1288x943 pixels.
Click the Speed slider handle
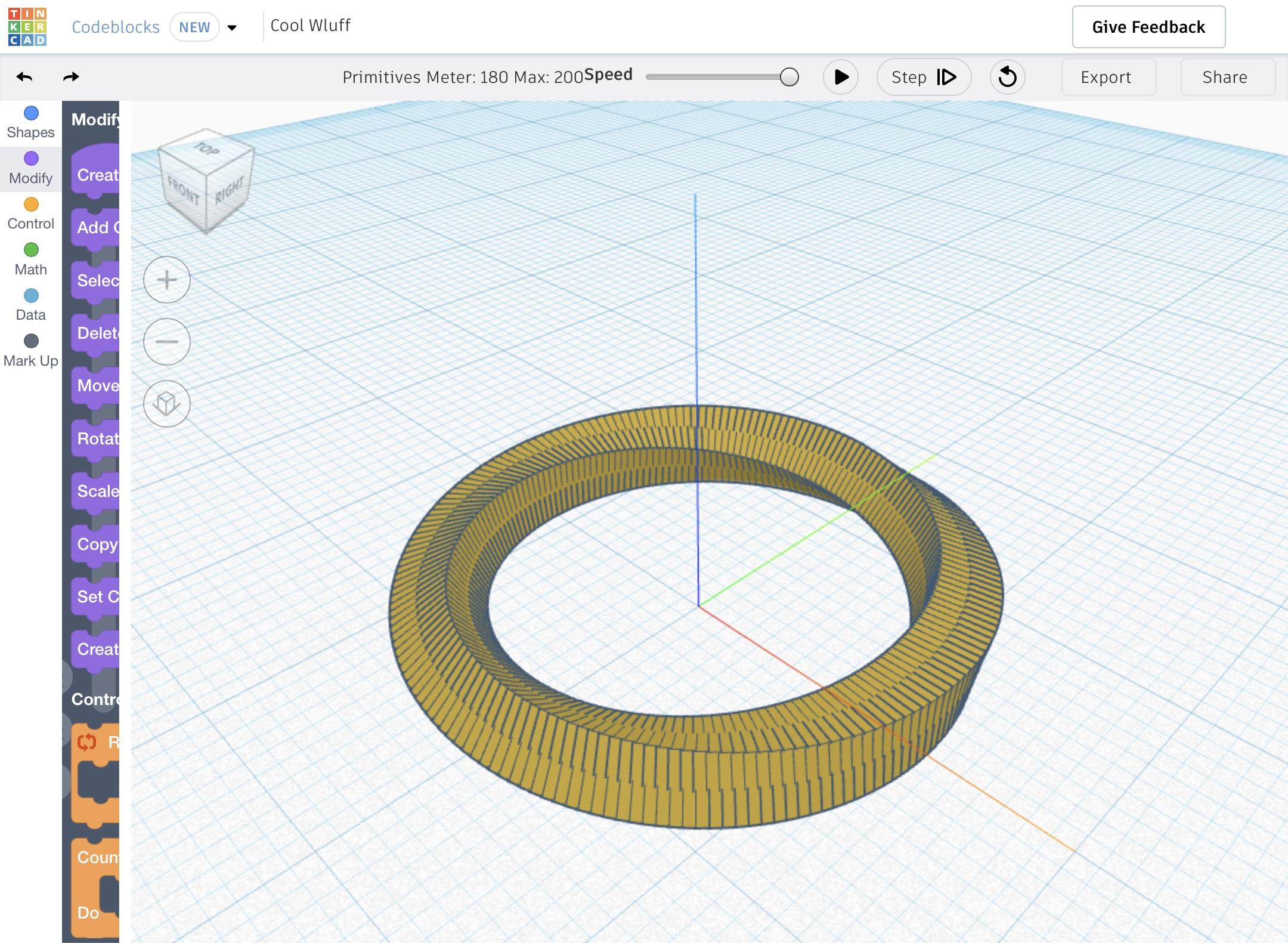pyautogui.click(x=789, y=77)
